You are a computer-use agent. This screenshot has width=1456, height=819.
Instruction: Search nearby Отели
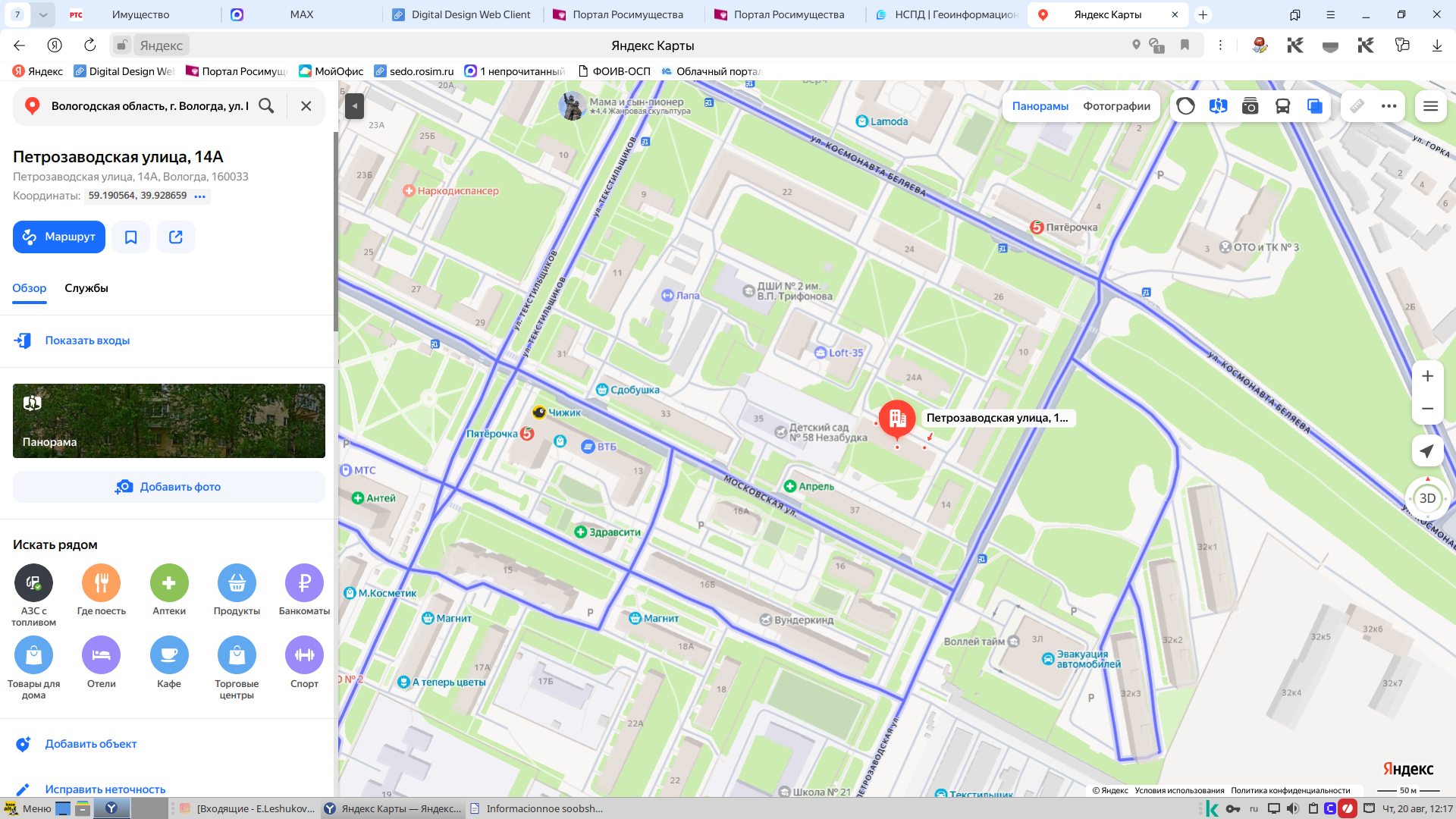point(102,663)
